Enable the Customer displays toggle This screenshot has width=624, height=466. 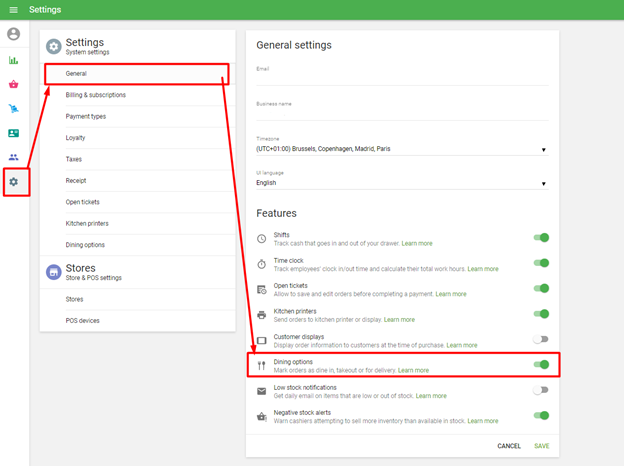[x=541, y=340]
